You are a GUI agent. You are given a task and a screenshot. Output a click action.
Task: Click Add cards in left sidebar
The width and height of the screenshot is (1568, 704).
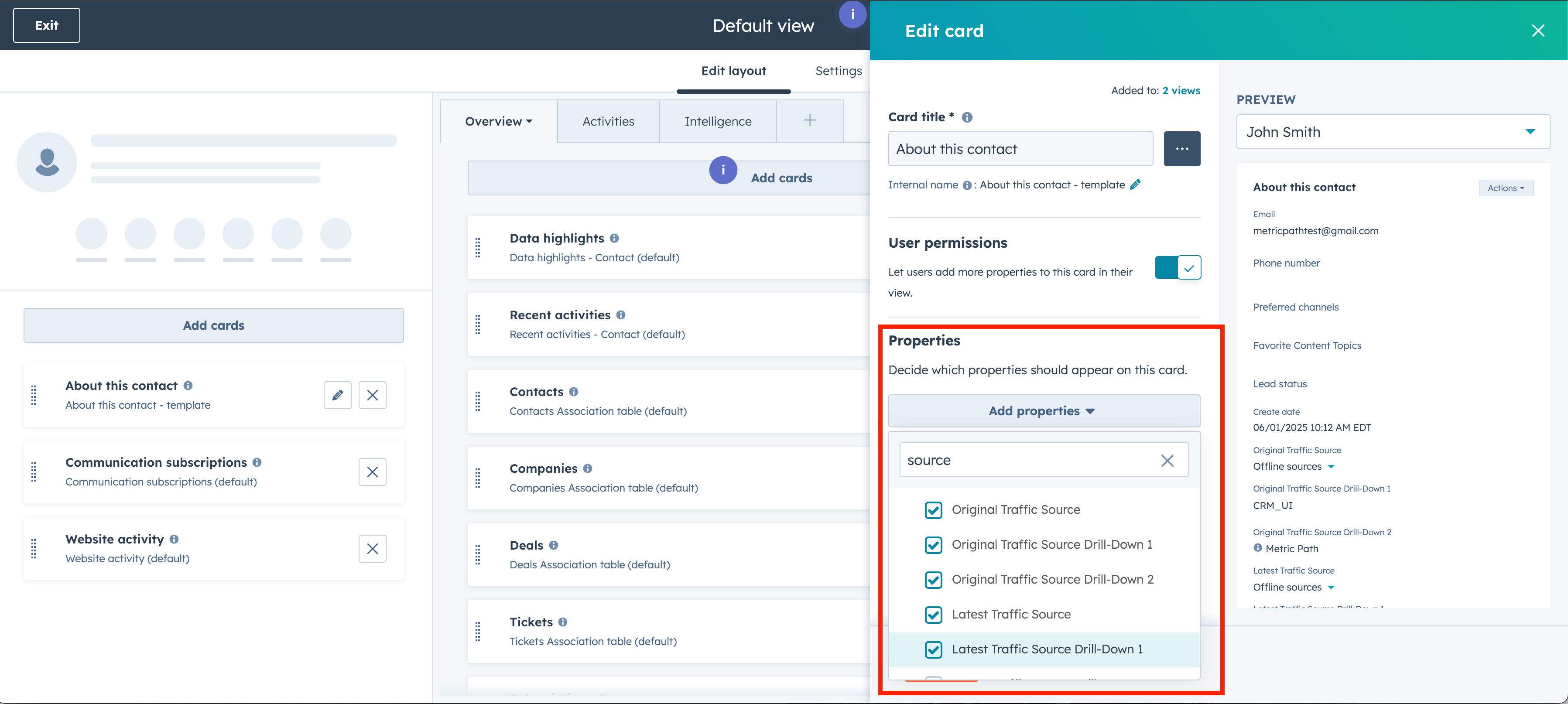pos(213,325)
